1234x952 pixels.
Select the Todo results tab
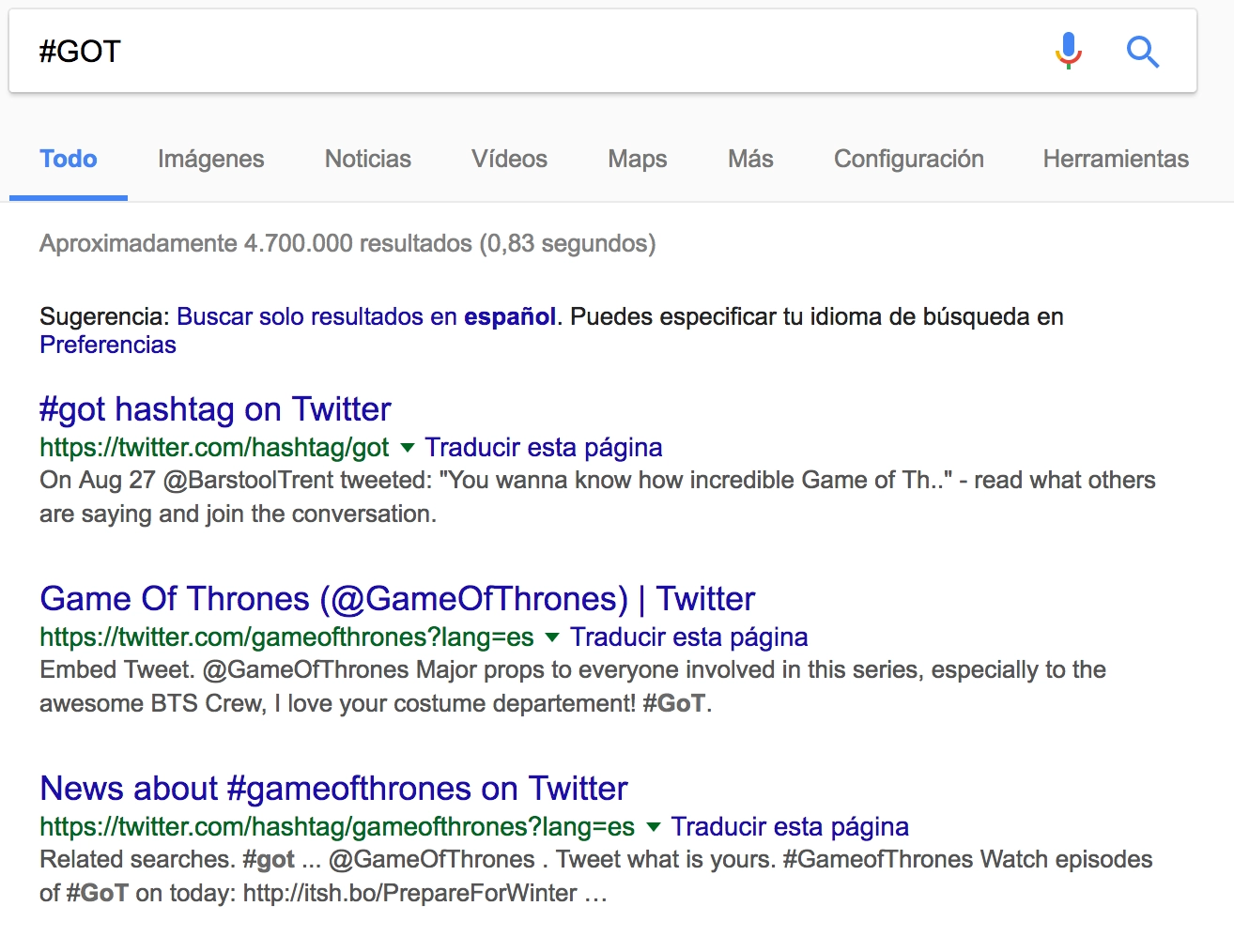click(69, 159)
